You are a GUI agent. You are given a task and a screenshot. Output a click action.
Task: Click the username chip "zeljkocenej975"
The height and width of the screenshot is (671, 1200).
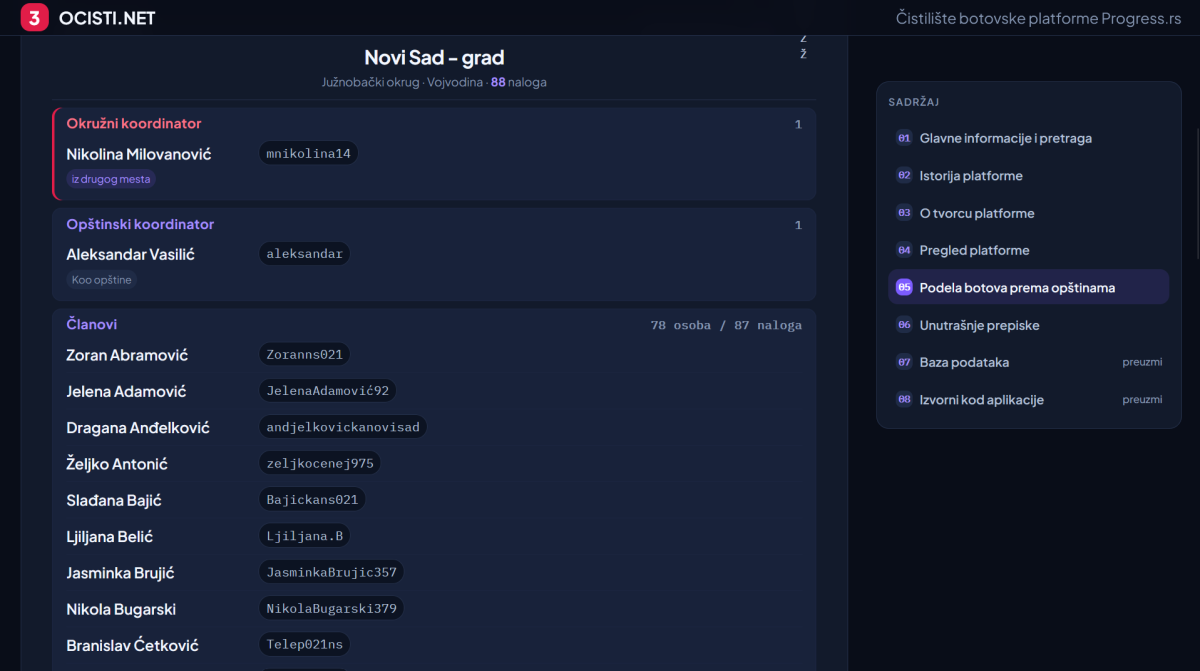320,464
